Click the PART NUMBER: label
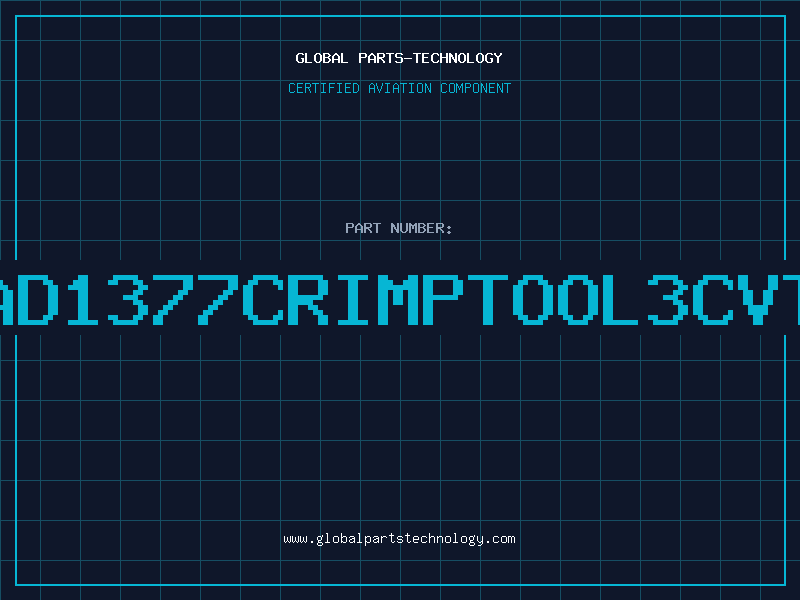800x600 pixels. 399,228
